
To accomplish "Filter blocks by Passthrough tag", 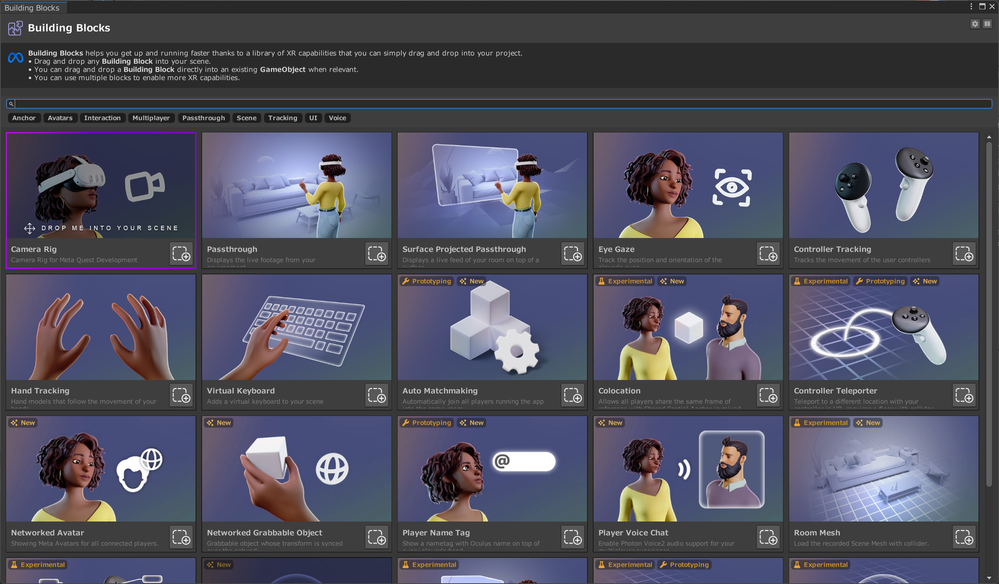I will [203, 118].
